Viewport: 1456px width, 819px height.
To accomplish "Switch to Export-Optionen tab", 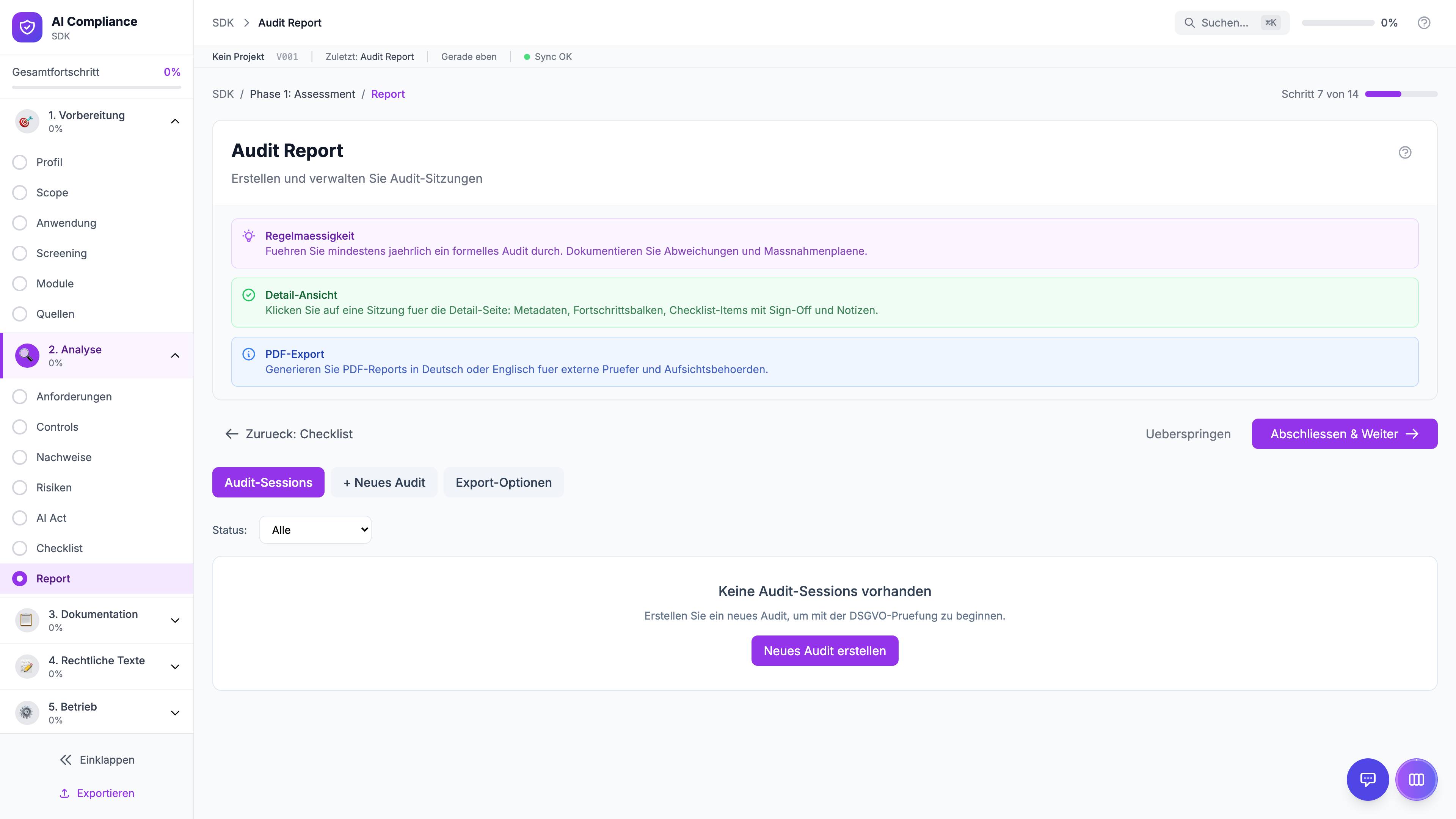I will click(503, 482).
